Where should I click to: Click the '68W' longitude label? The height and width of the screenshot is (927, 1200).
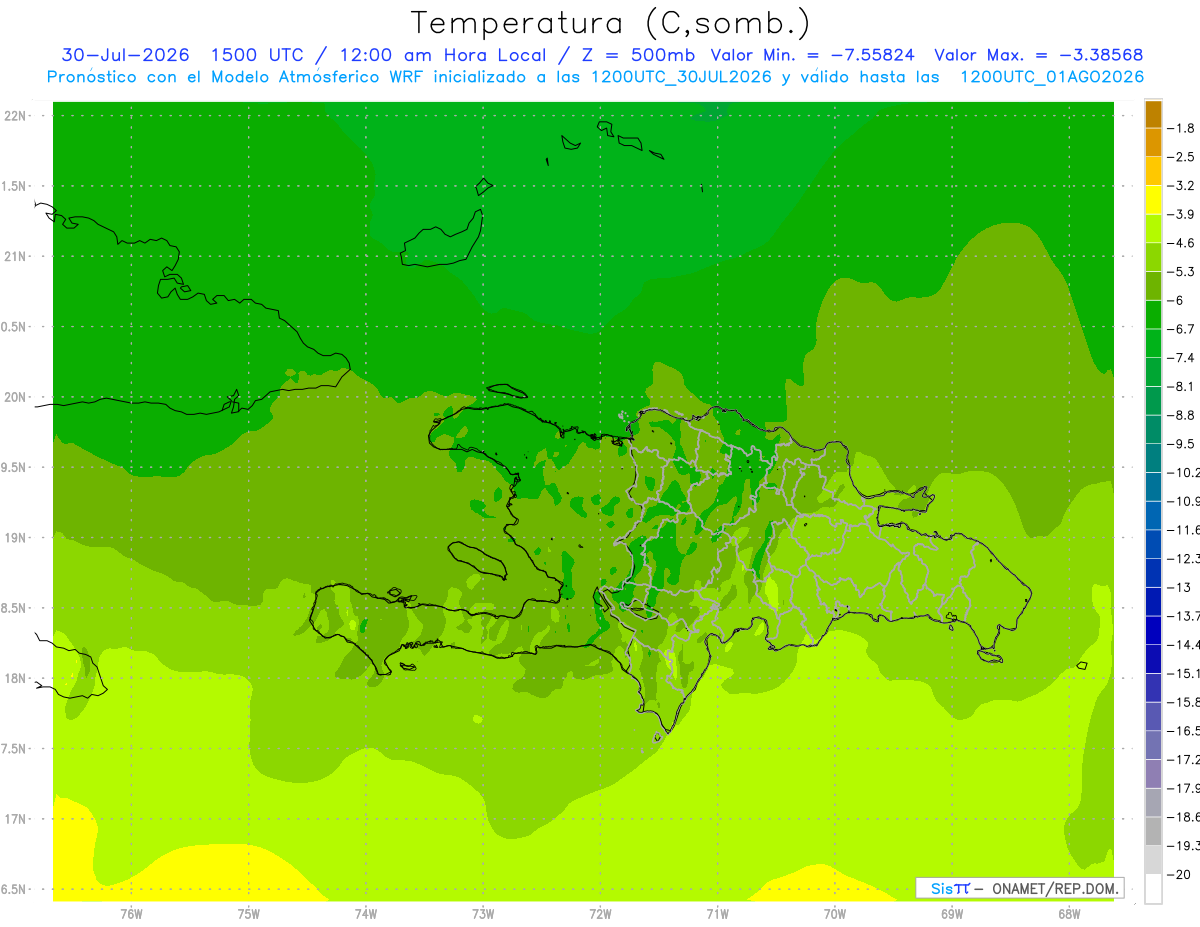coord(1069,913)
